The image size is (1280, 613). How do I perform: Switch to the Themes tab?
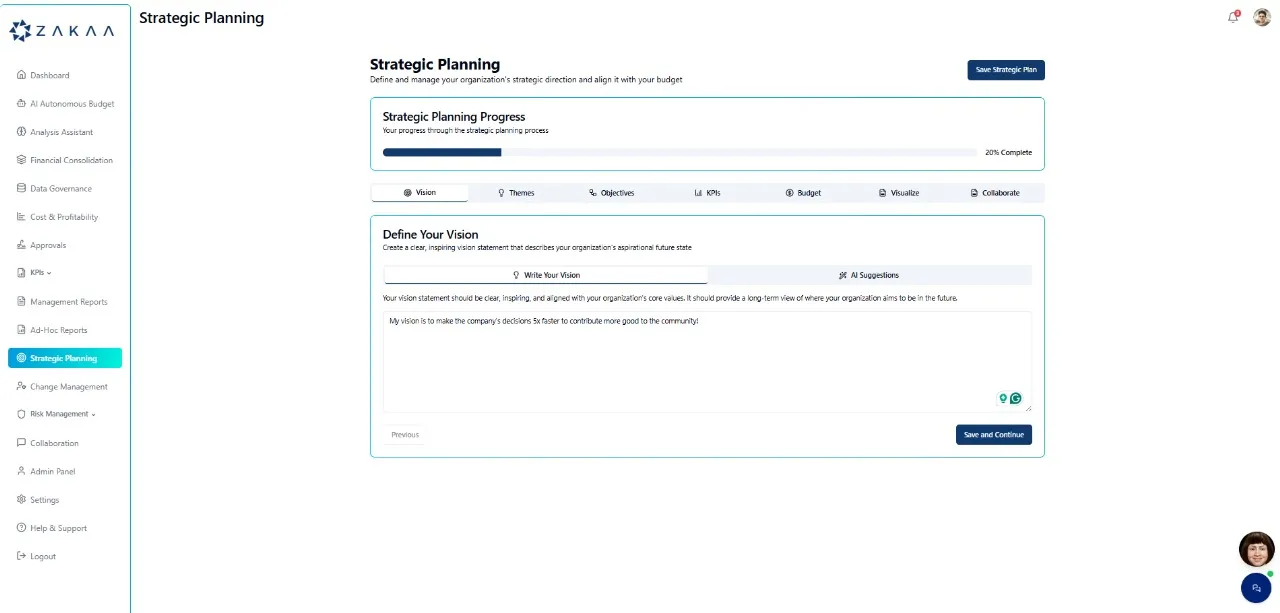[516, 193]
